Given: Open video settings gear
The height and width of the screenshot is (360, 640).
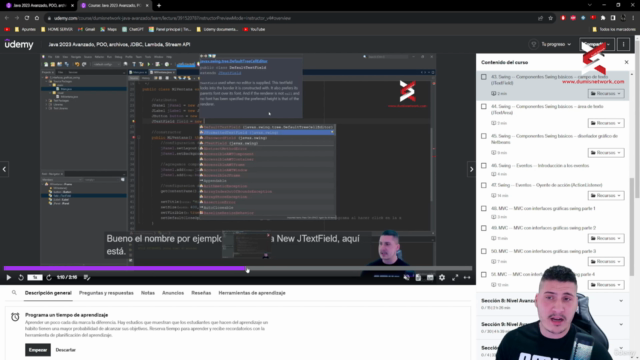Looking at the screenshot, I should pos(442,278).
